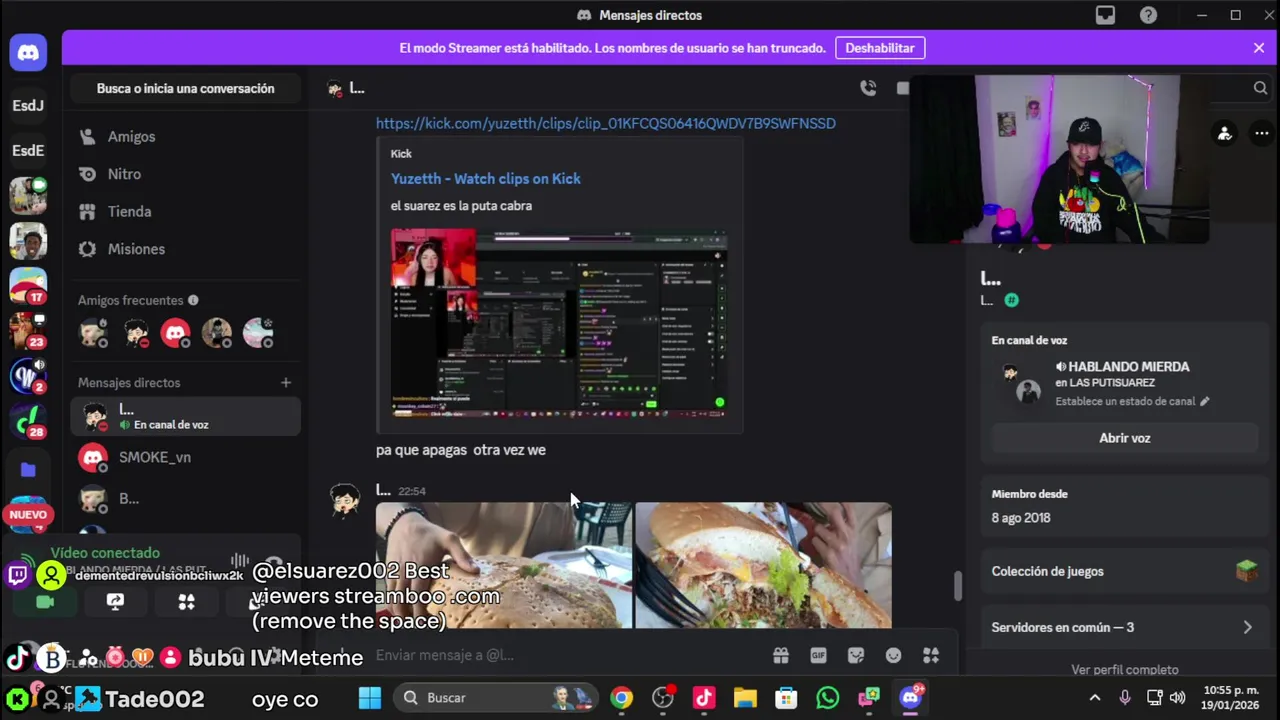Open the EsdE server

click(x=28, y=150)
